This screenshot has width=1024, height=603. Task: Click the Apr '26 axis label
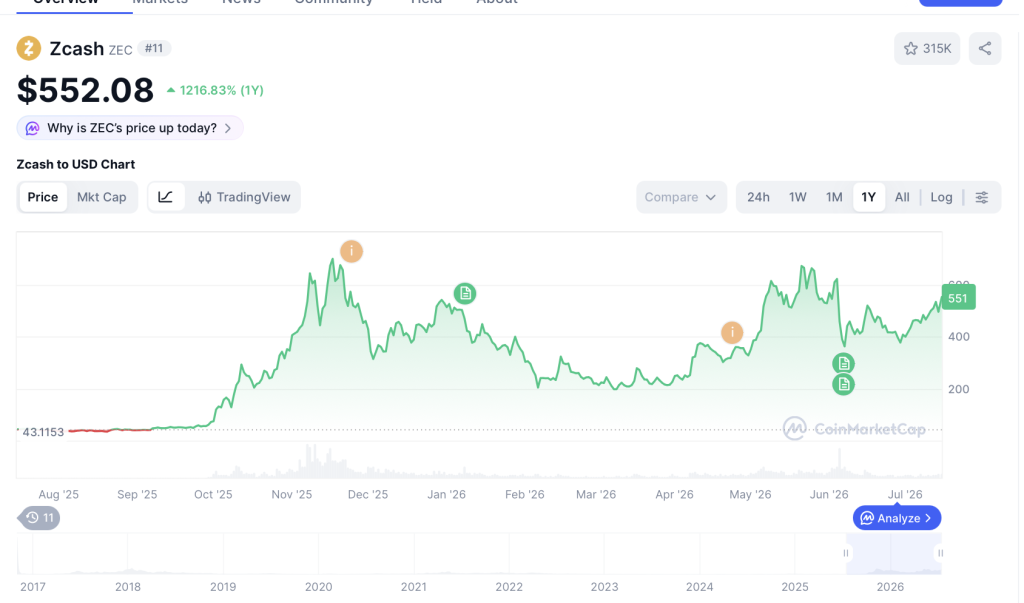(x=674, y=495)
